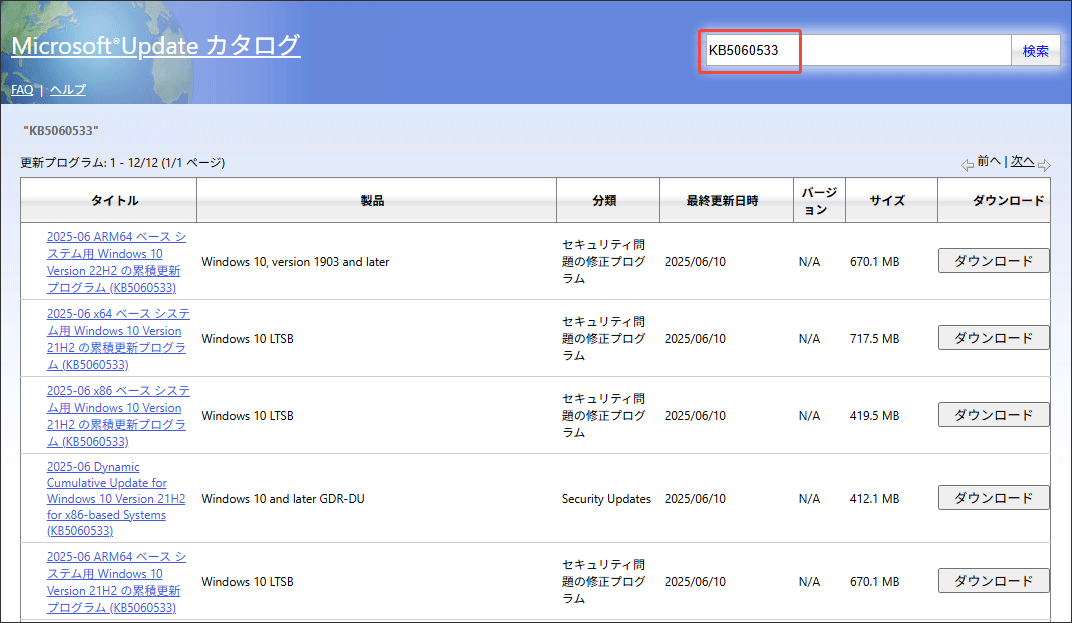Image resolution: width=1072 pixels, height=623 pixels.
Task: Select N/A version in the x64 row
Action: tap(809, 339)
